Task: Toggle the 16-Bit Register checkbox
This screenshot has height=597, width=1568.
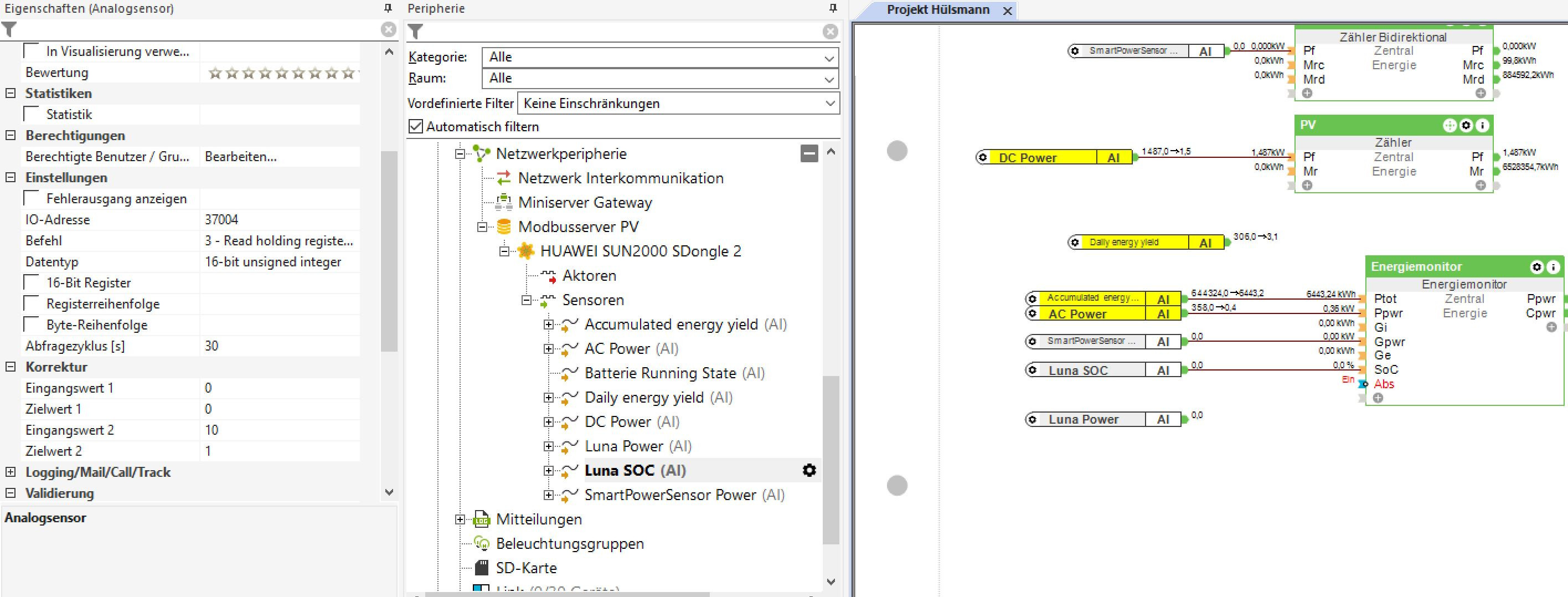Action: click(x=31, y=282)
